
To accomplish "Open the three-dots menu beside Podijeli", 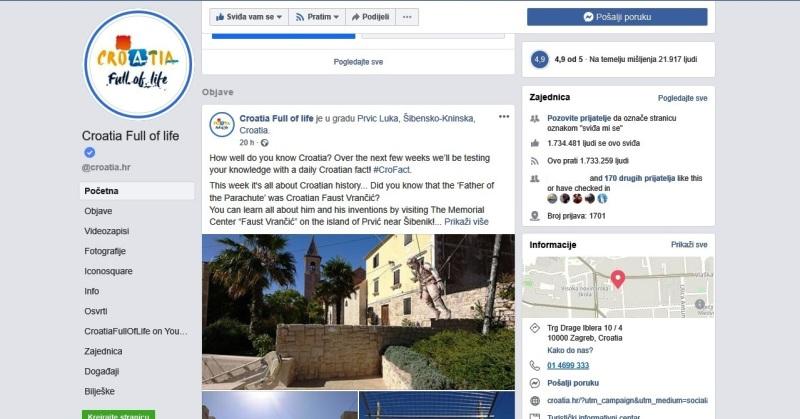I will pyautogui.click(x=407, y=17).
